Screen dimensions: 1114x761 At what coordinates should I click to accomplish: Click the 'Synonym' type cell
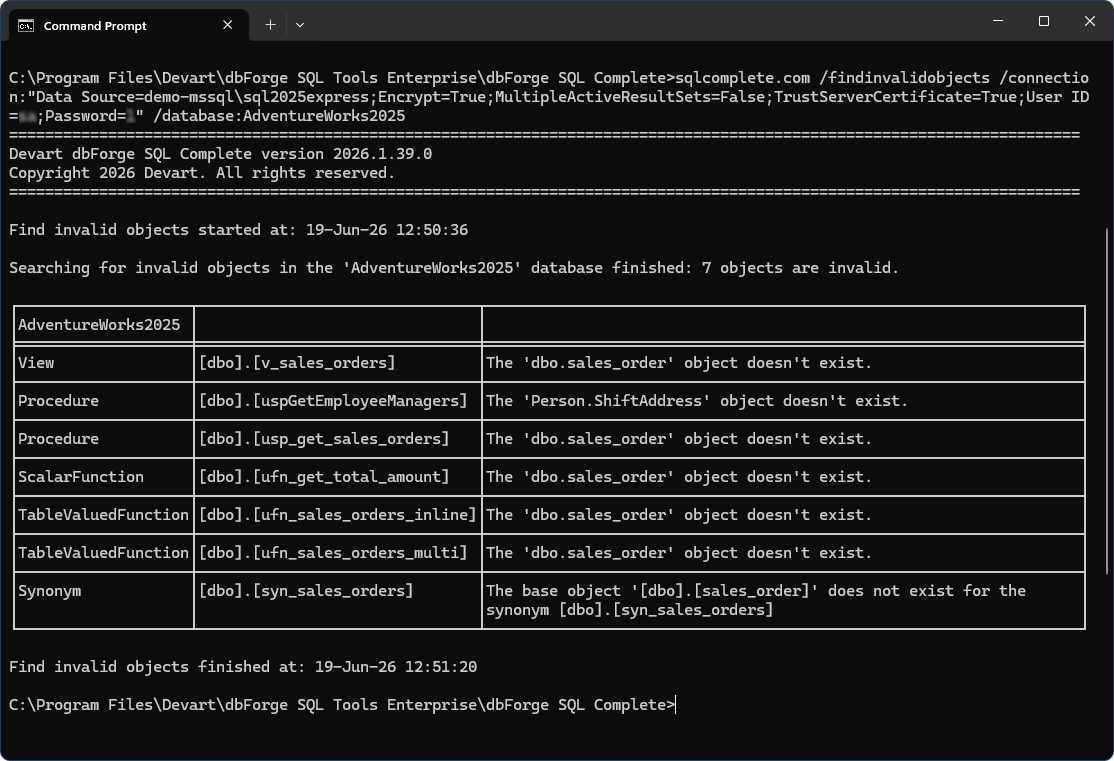click(103, 600)
